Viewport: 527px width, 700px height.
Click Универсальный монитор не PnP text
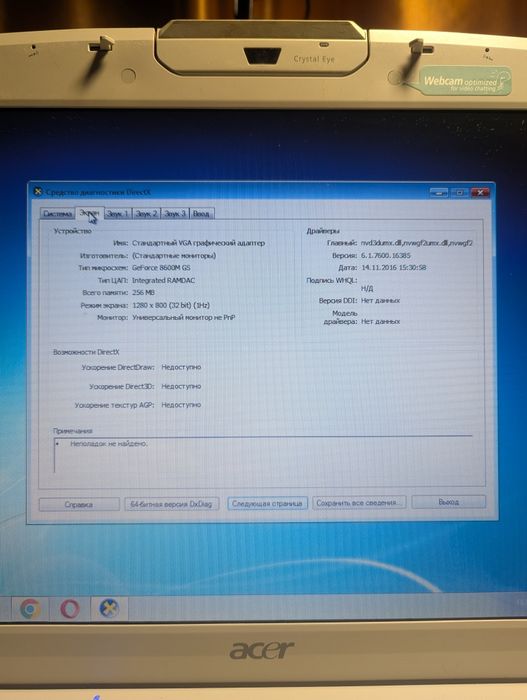coord(184,318)
